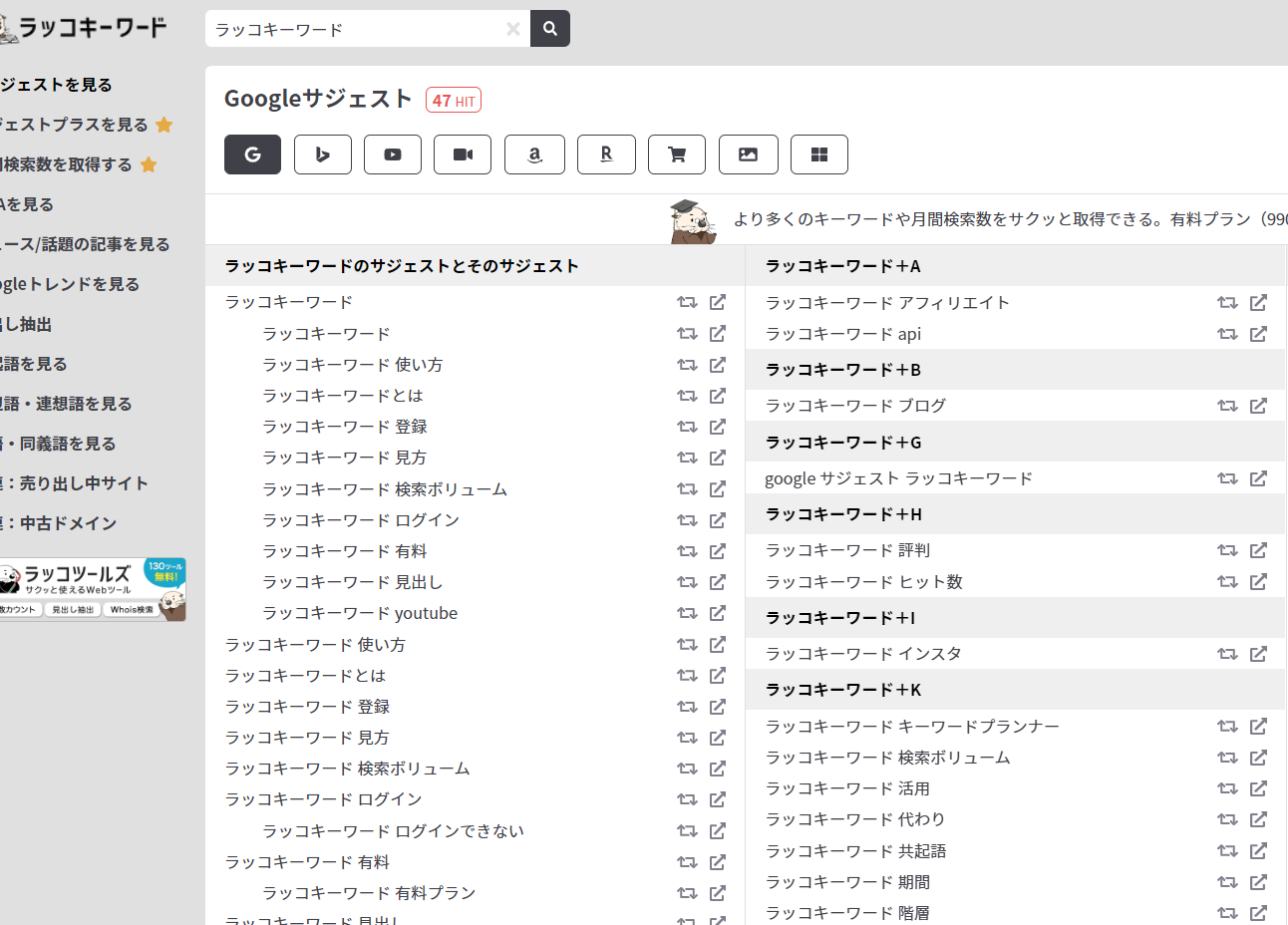Select the image suggest source button
Screen dimensions: 1288x925
click(x=748, y=154)
